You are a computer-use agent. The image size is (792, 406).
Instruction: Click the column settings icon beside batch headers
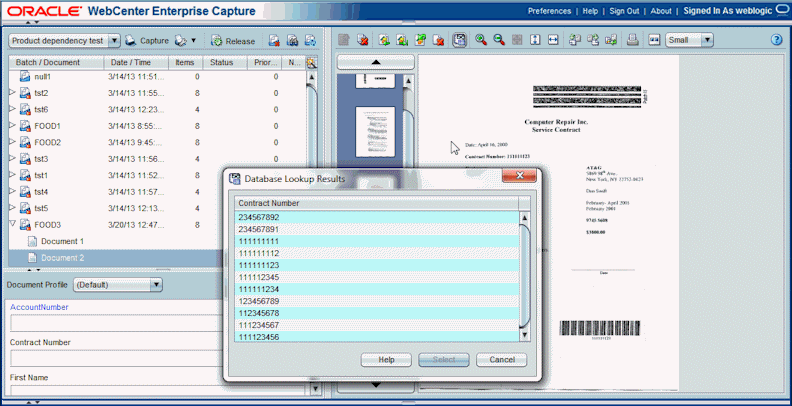click(312, 63)
